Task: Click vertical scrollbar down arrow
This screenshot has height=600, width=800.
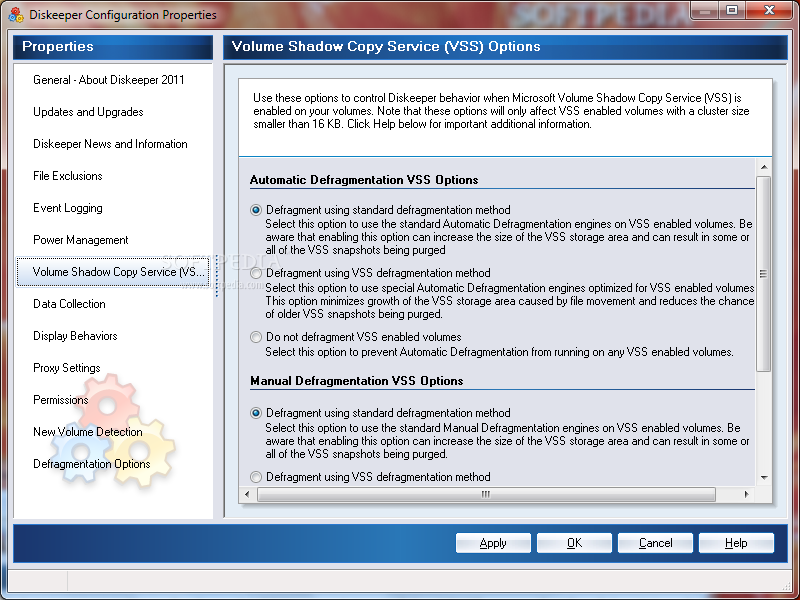Action: 764,478
